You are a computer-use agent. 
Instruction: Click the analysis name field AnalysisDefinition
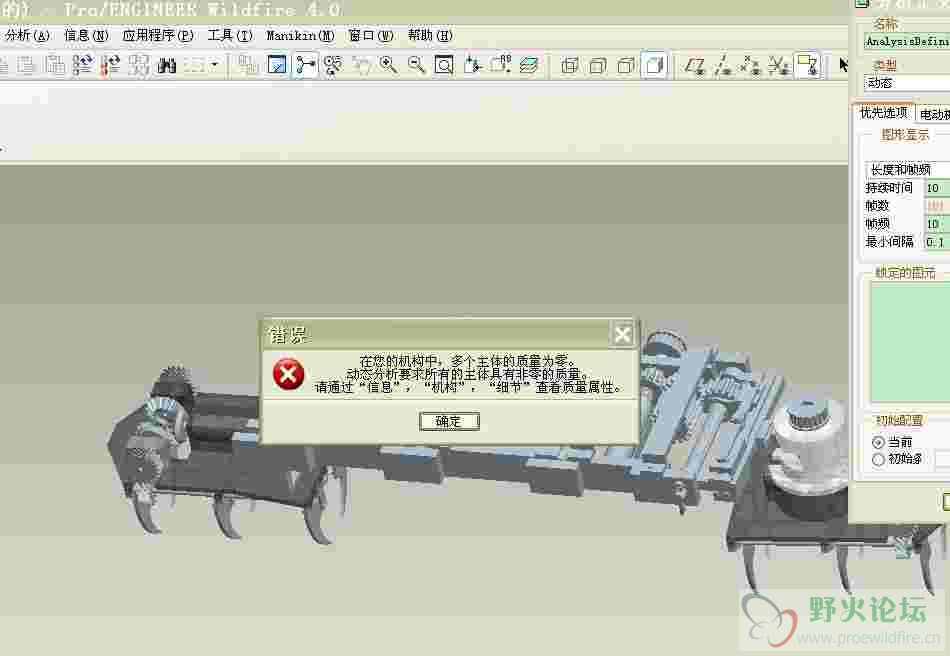907,41
